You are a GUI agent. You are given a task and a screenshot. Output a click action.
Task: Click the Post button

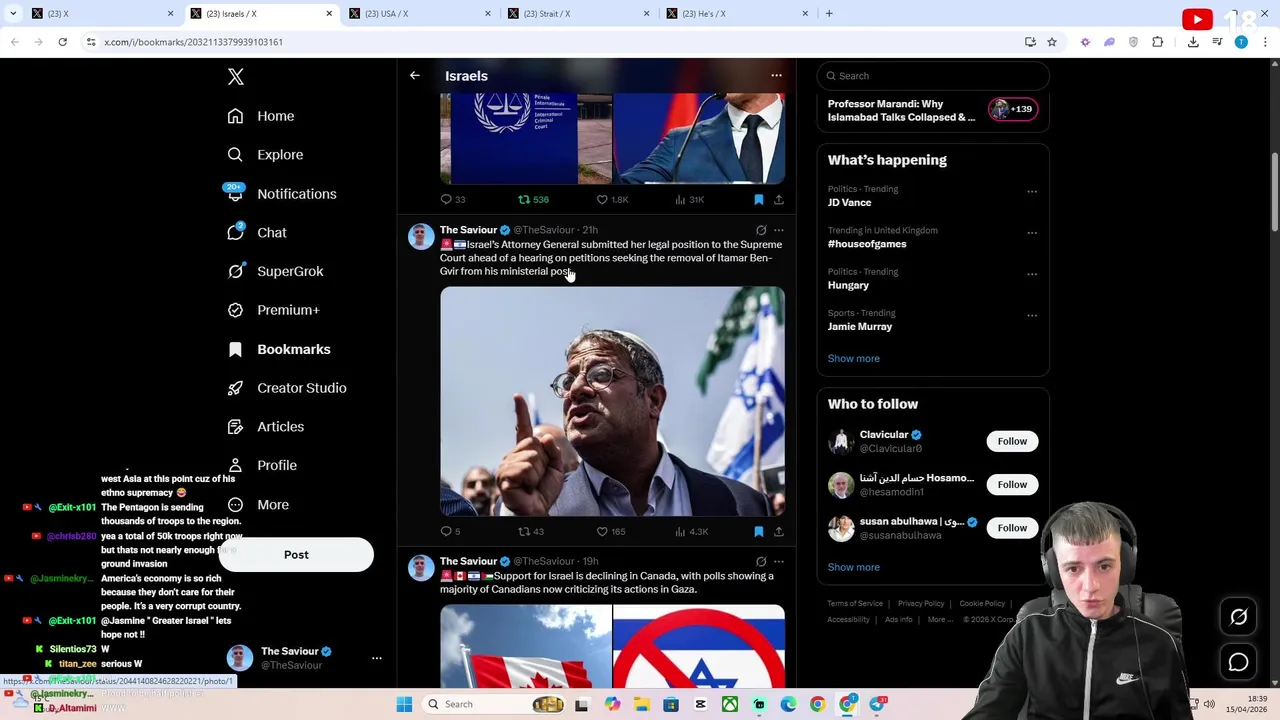point(296,555)
